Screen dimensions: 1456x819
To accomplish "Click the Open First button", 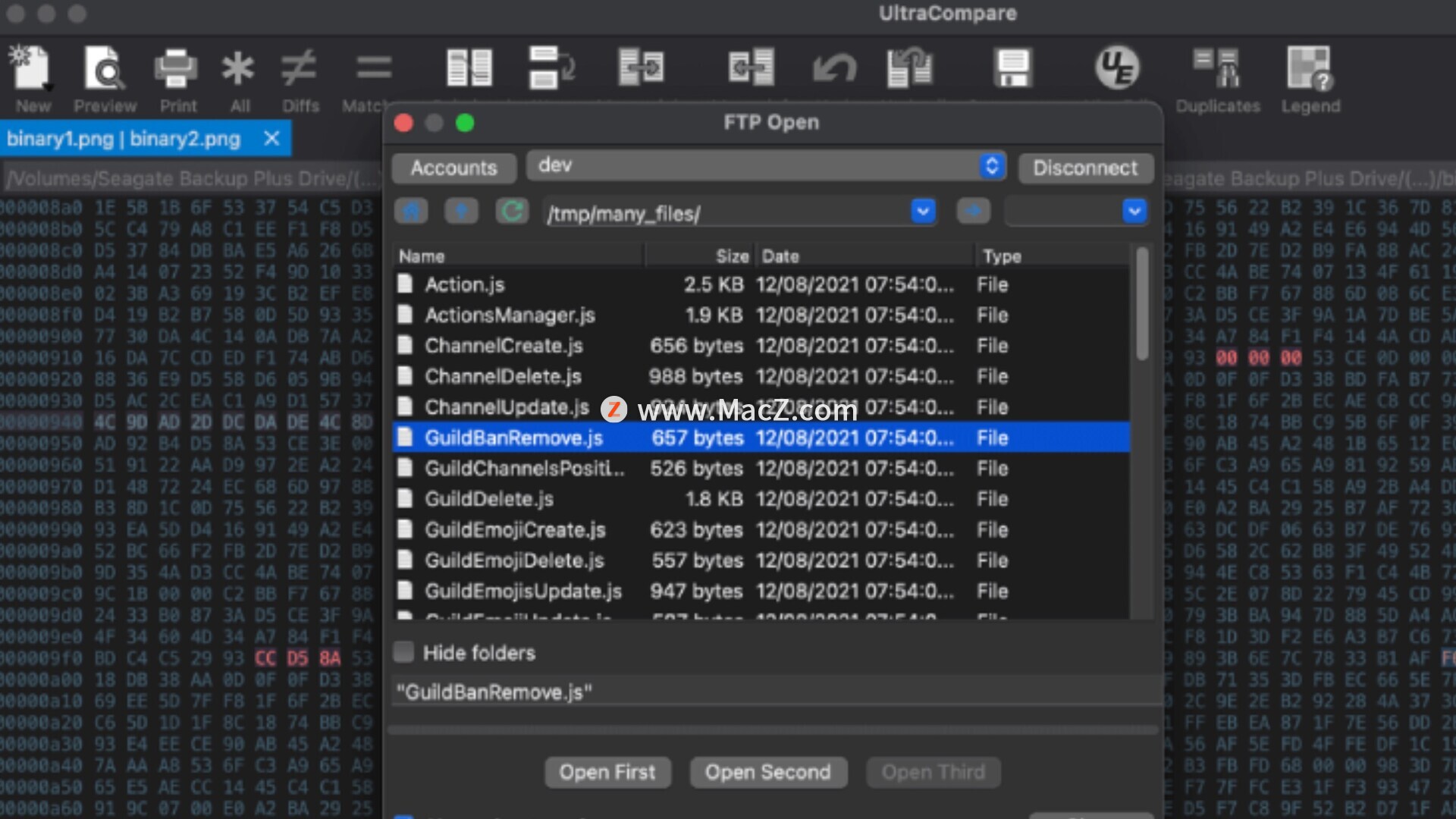I will point(607,772).
